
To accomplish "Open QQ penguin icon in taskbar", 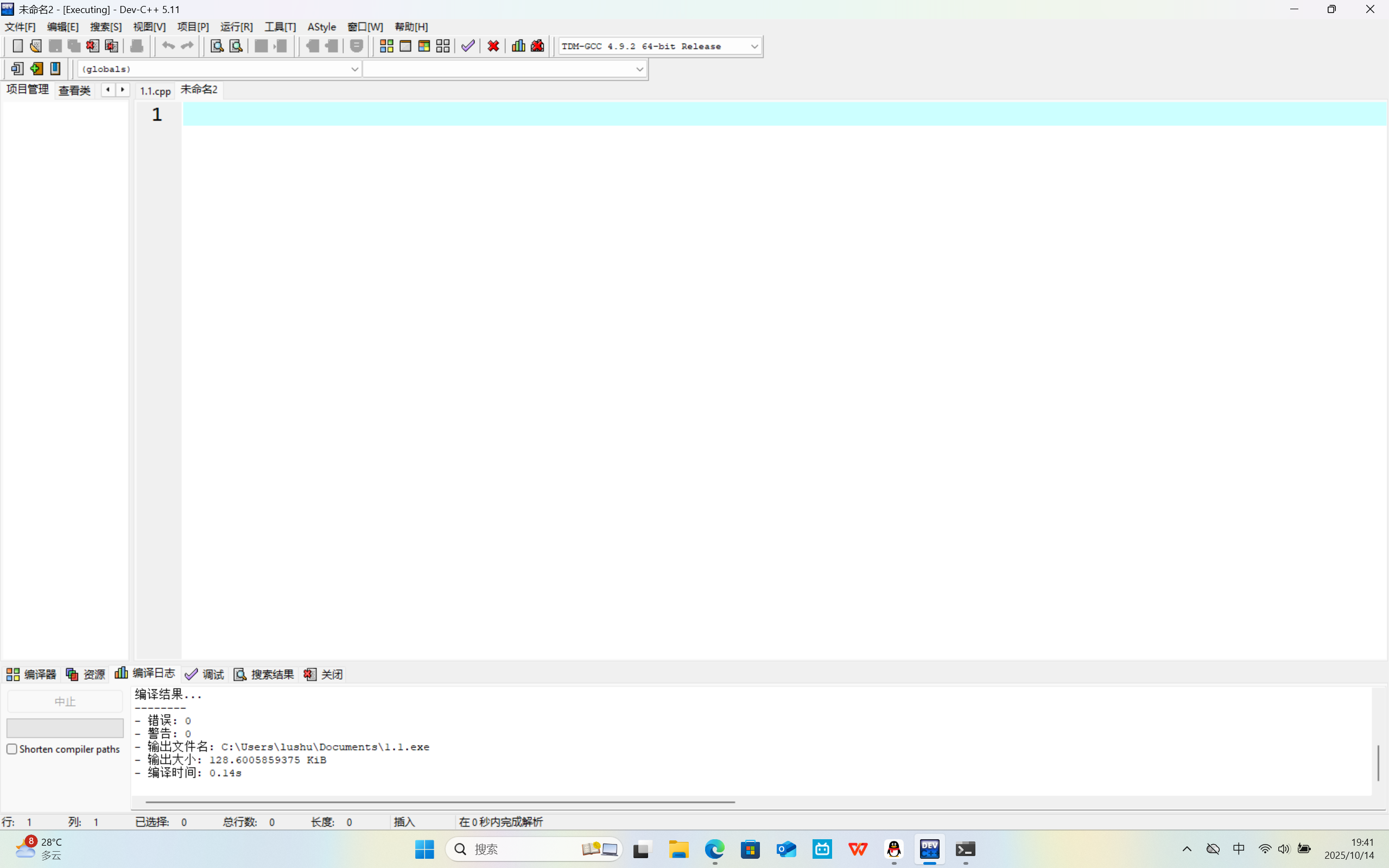I will coord(893,849).
